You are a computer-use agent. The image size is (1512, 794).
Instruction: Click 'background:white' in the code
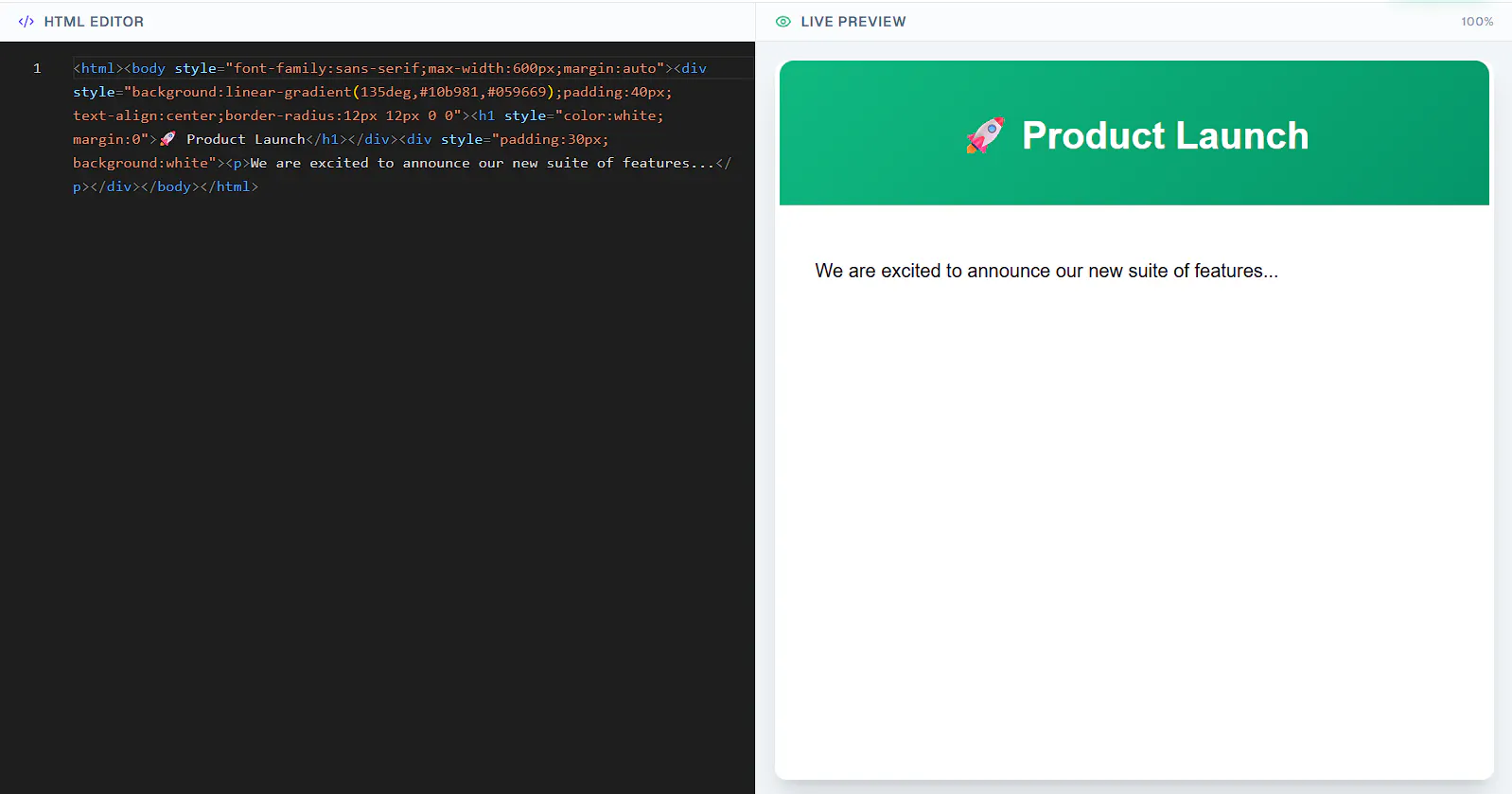click(x=140, y=163)
